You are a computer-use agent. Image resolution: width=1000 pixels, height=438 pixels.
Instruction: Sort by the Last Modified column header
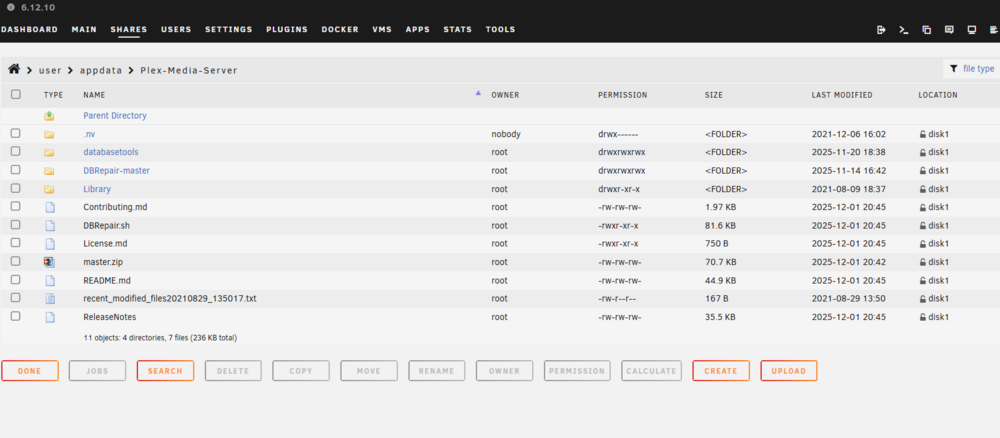click(x=842, y=95)
